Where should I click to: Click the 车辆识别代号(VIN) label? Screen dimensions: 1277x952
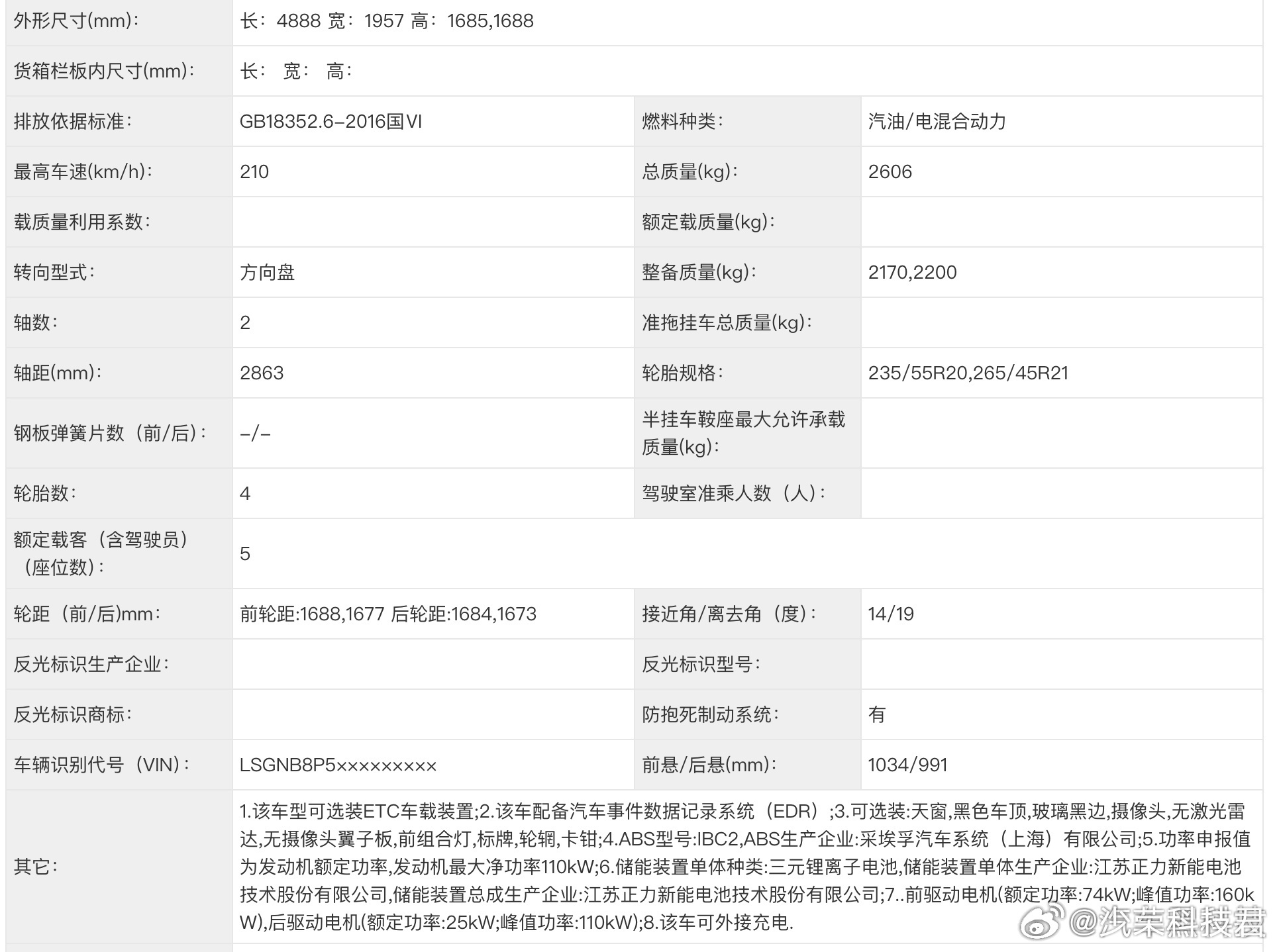pos(102,765)
